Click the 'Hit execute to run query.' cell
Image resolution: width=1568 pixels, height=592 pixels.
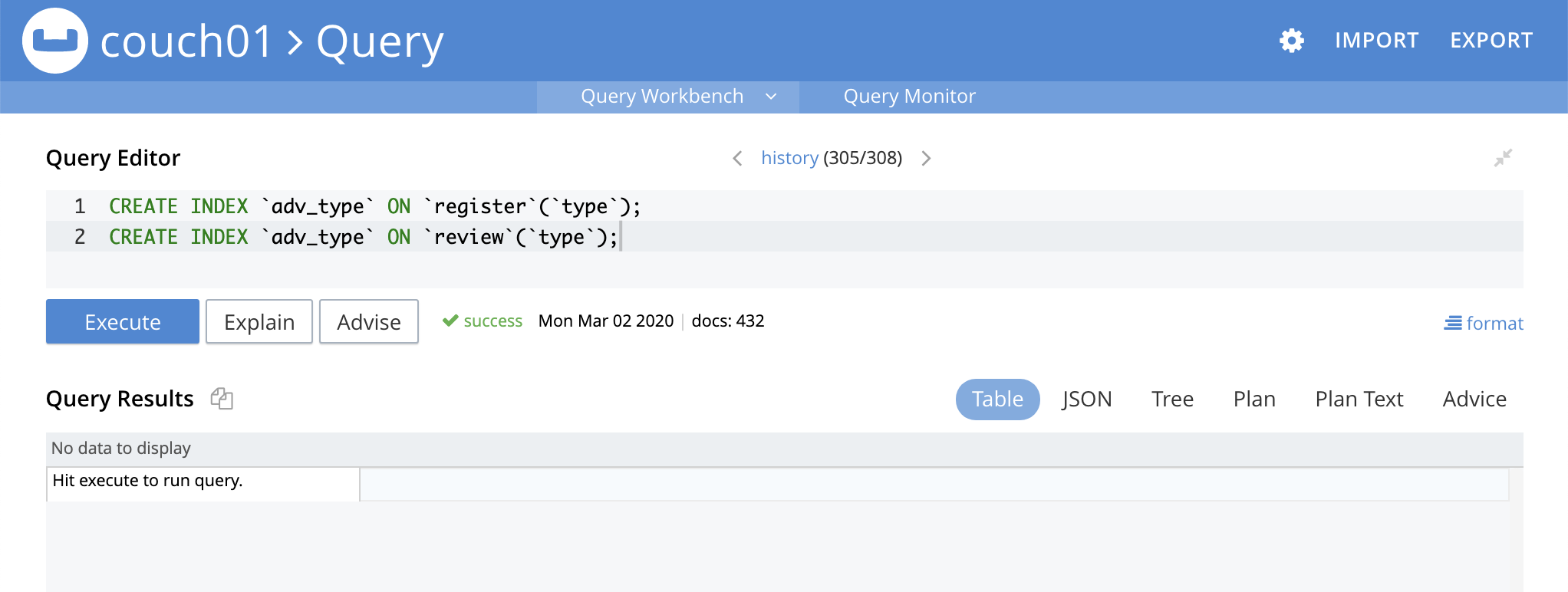[203, 485]
